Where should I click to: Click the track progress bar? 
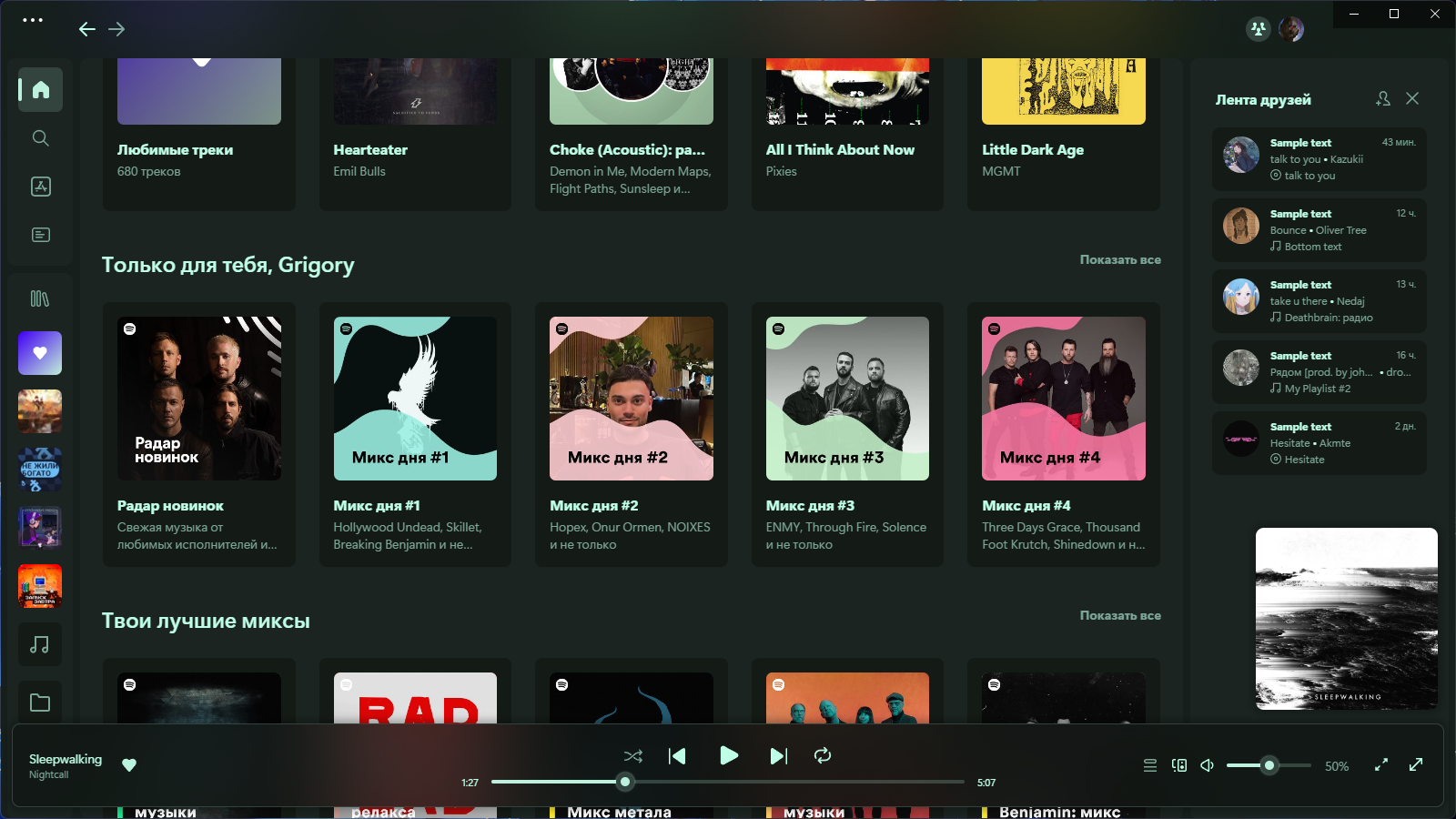pos(727,782)
